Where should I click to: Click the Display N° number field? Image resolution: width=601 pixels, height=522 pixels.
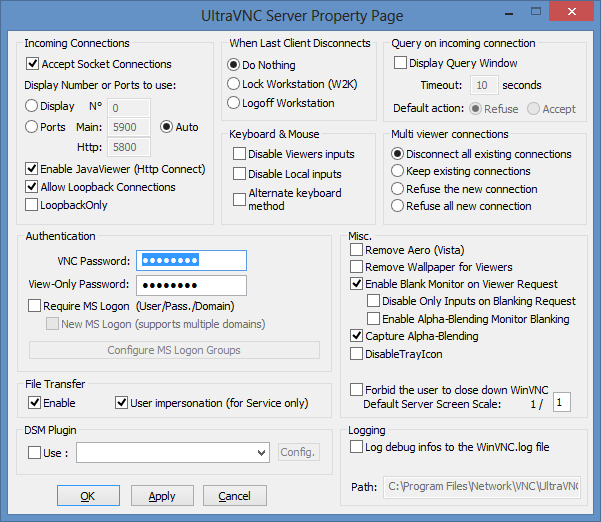pos(129,108)
